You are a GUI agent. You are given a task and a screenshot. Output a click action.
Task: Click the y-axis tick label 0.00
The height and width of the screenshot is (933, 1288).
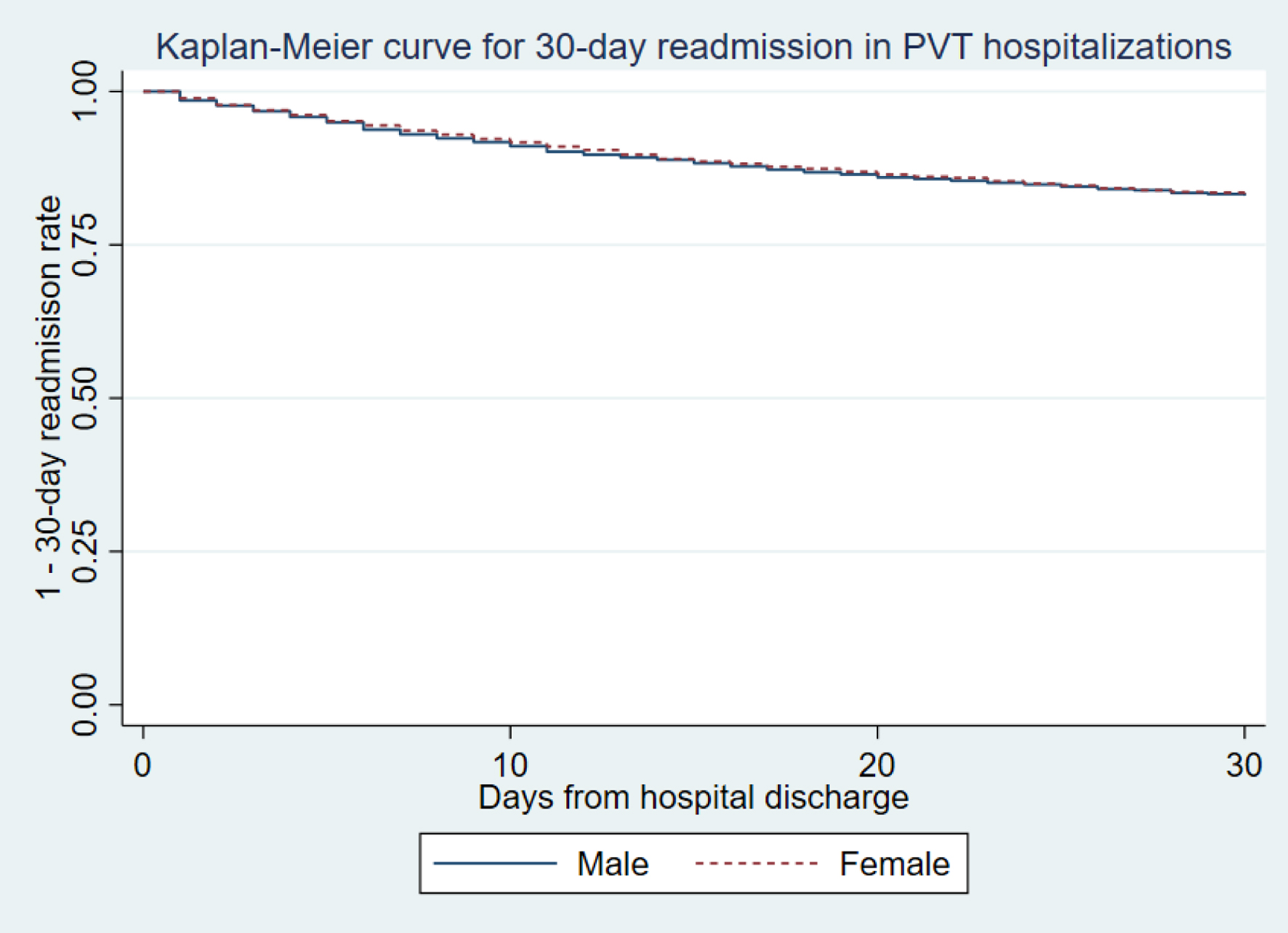point(85,705)
